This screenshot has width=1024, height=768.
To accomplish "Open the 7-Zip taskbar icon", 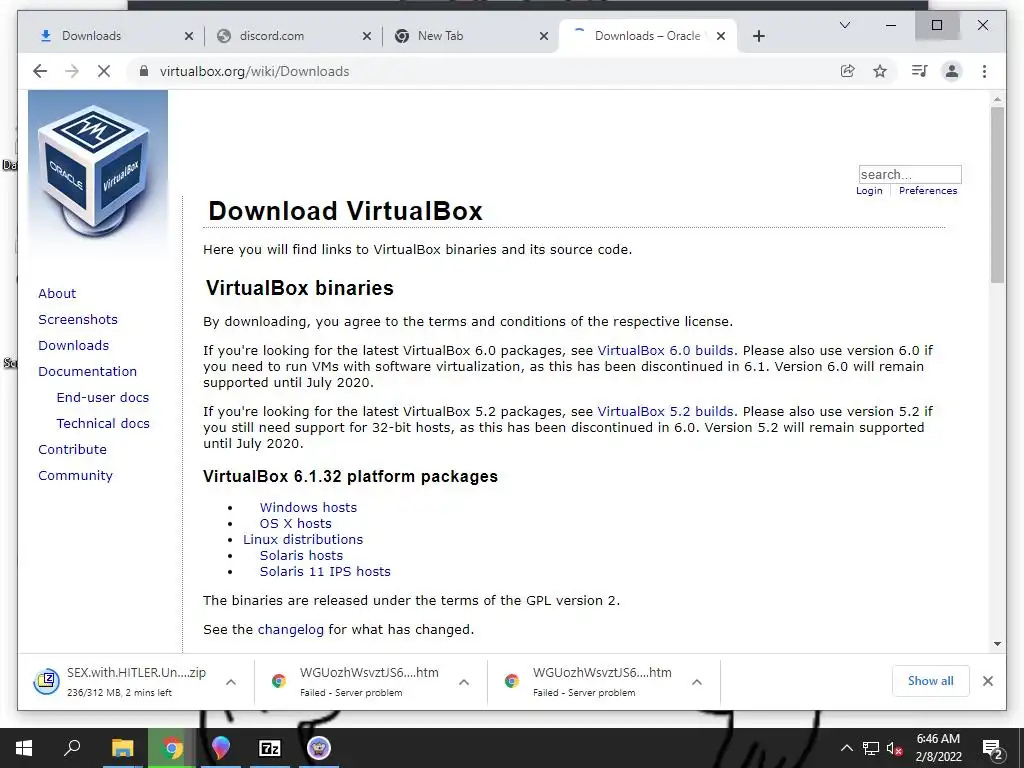I will click(270, 748).
